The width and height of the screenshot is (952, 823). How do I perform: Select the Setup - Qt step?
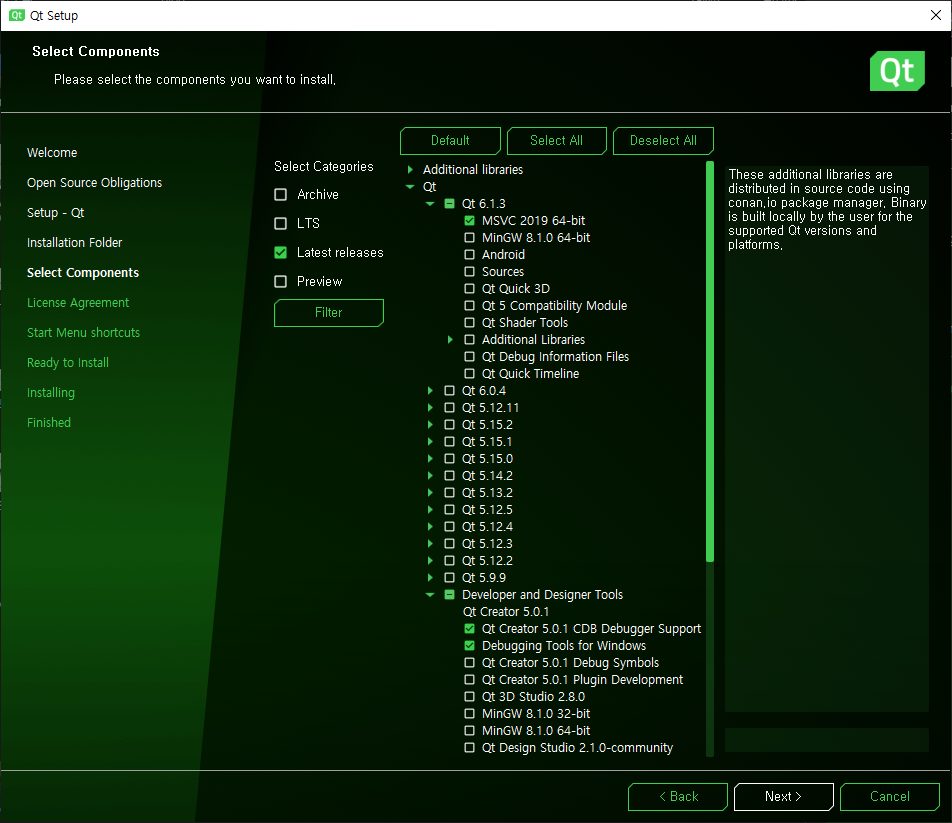click(x=55, y=212)
